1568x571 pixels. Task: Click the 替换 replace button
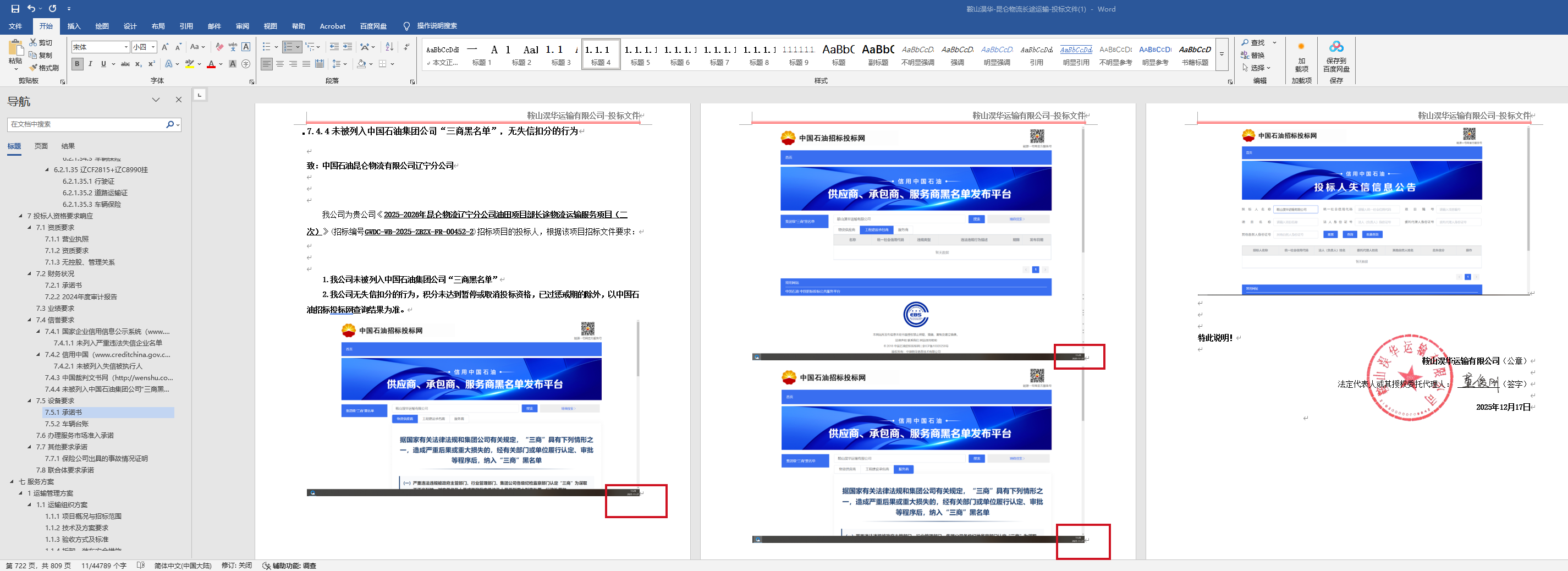(x=1253, y=55)
